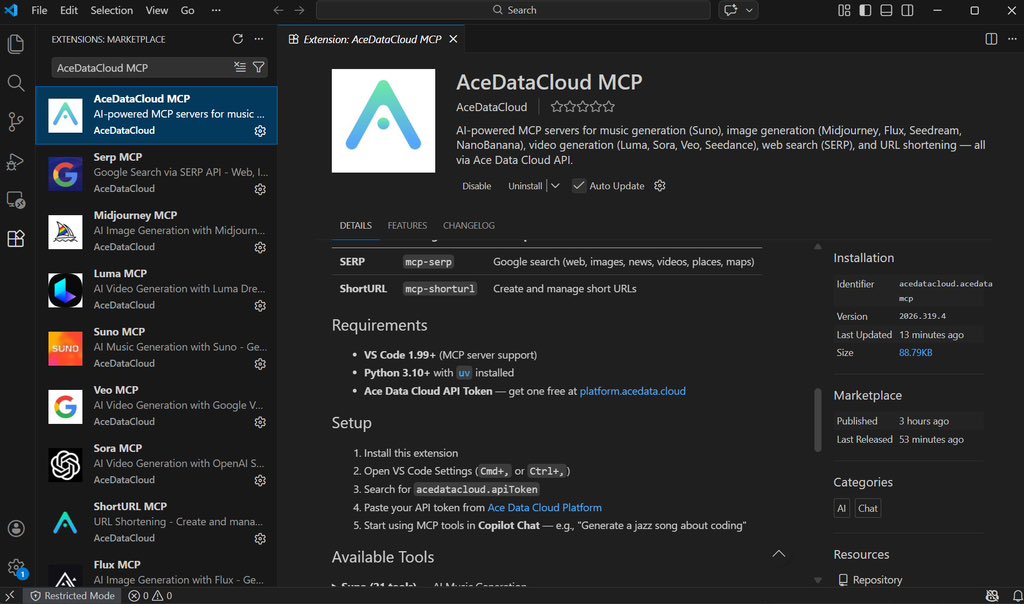Close the Extension: AceDataCloud MCP tab
This screenshot has height=604, width=1024.
pos(453,39)
